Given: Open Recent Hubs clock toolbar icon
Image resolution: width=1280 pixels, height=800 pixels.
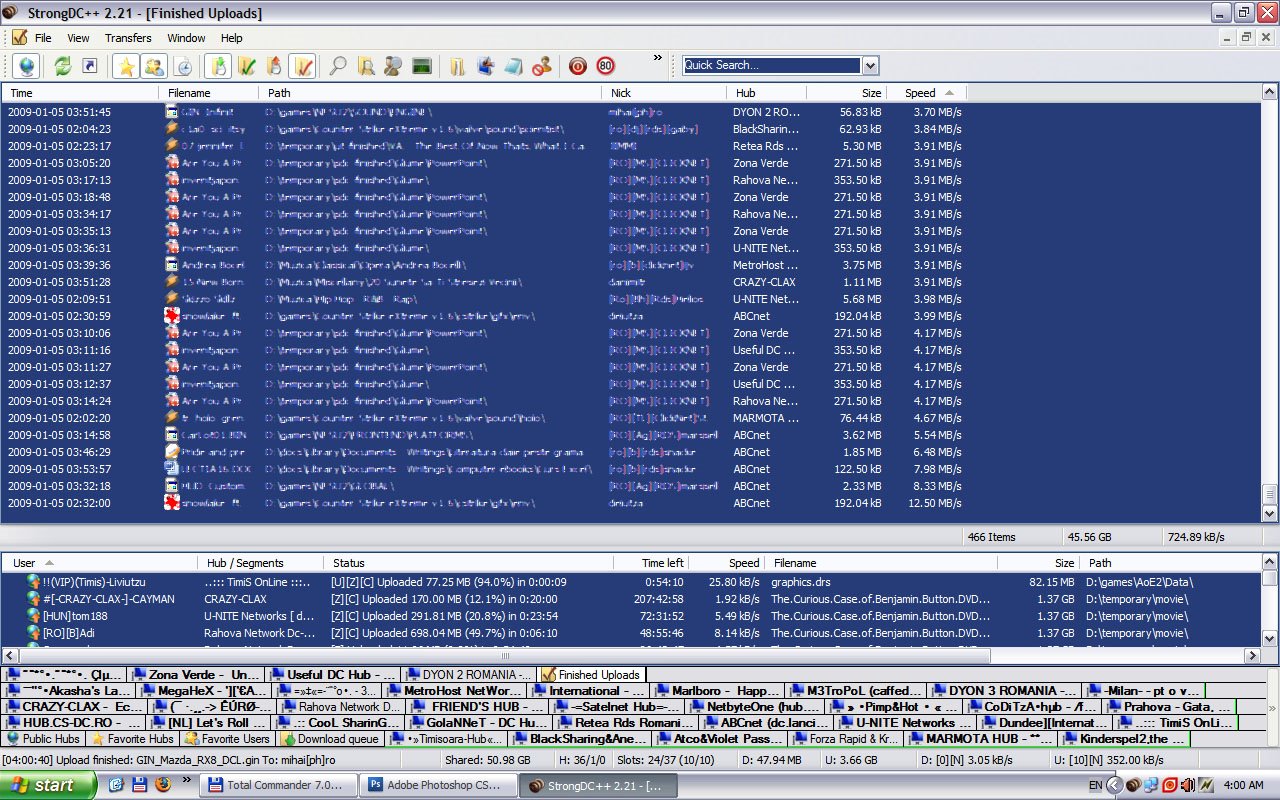Looking at the screenshot, I should [x=183, y=66].
